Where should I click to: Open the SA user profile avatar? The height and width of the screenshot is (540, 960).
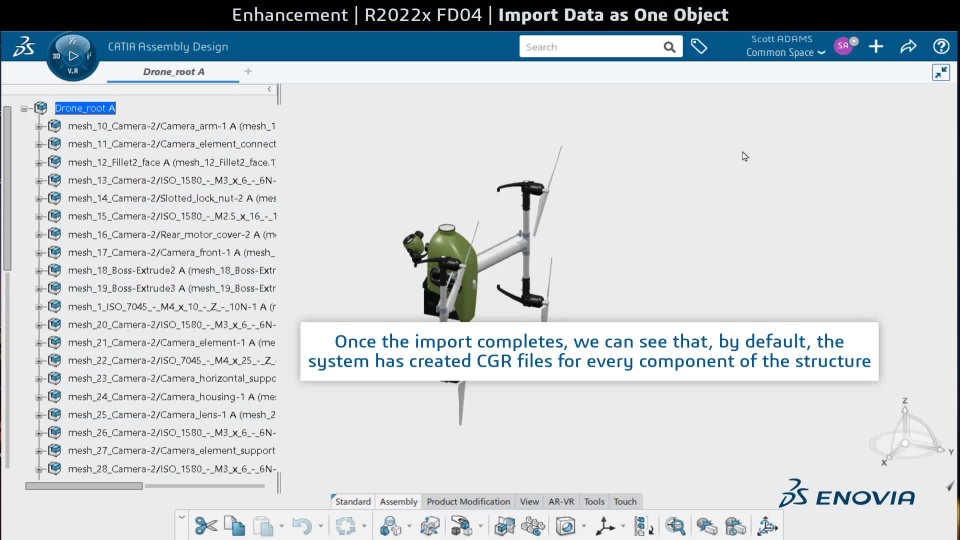844,46
